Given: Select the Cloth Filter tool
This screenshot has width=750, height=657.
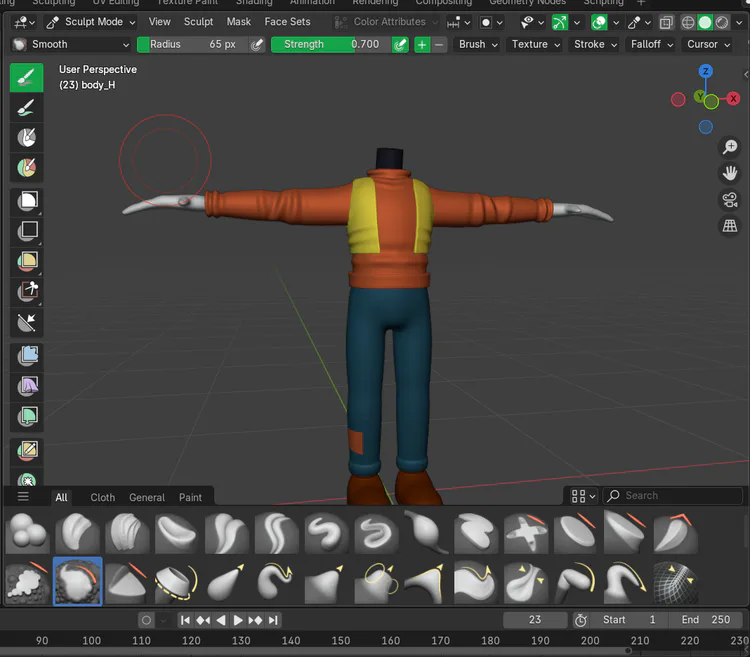Looking at the screenshot, I should click(27, 385).
